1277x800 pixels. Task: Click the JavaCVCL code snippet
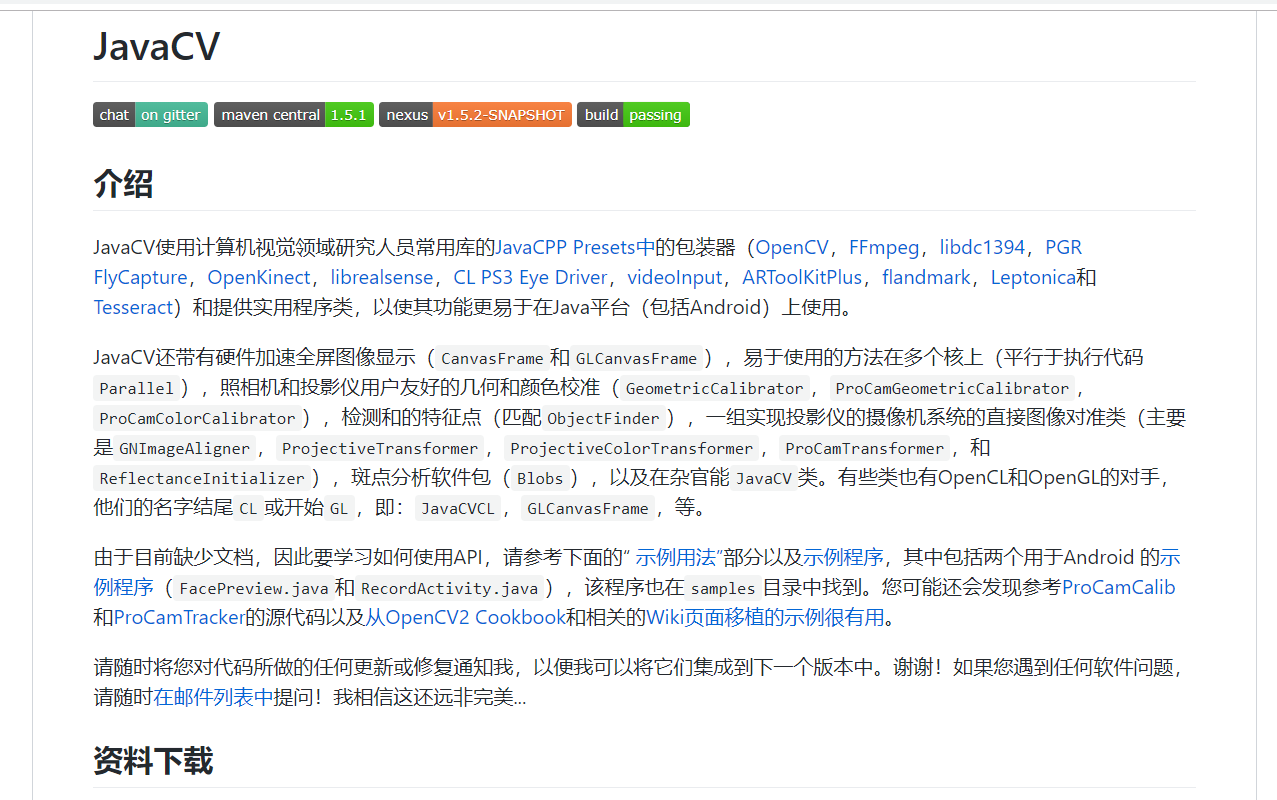click(x=458, y=508)
